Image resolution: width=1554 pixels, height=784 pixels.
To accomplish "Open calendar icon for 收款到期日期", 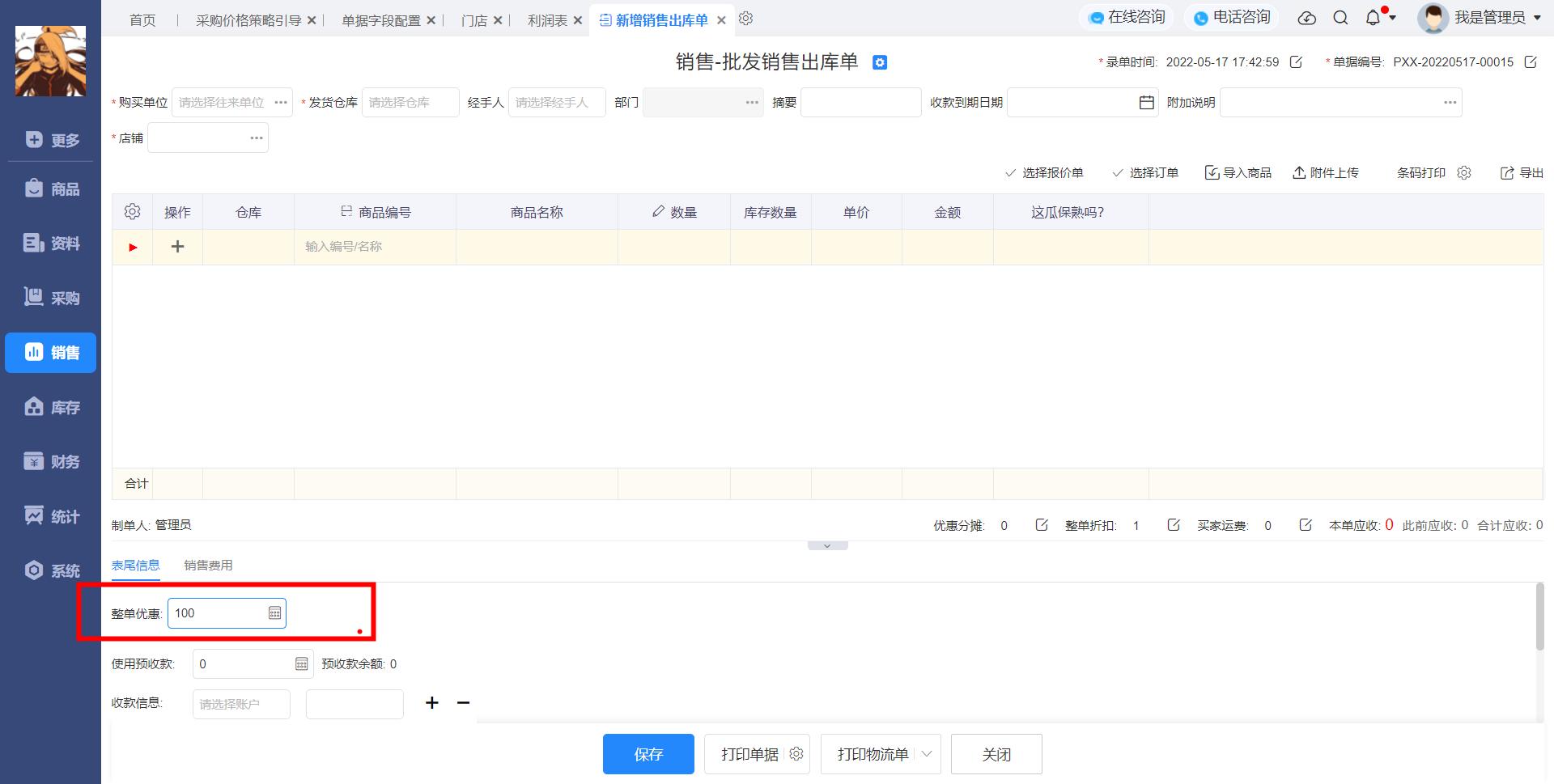I will click(x=1146, y=103).
